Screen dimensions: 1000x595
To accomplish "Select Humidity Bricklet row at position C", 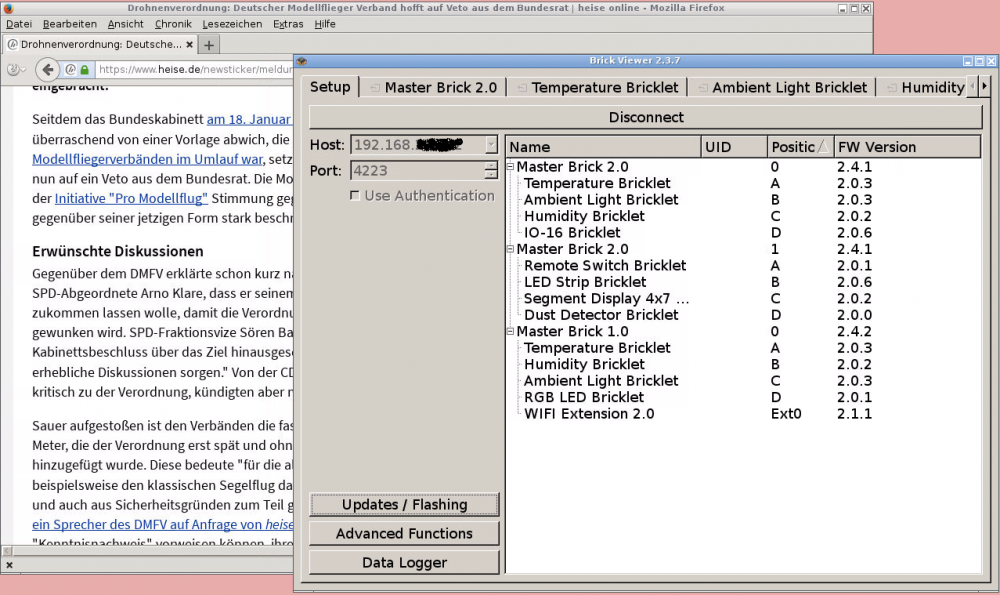I will pos(744,216).
